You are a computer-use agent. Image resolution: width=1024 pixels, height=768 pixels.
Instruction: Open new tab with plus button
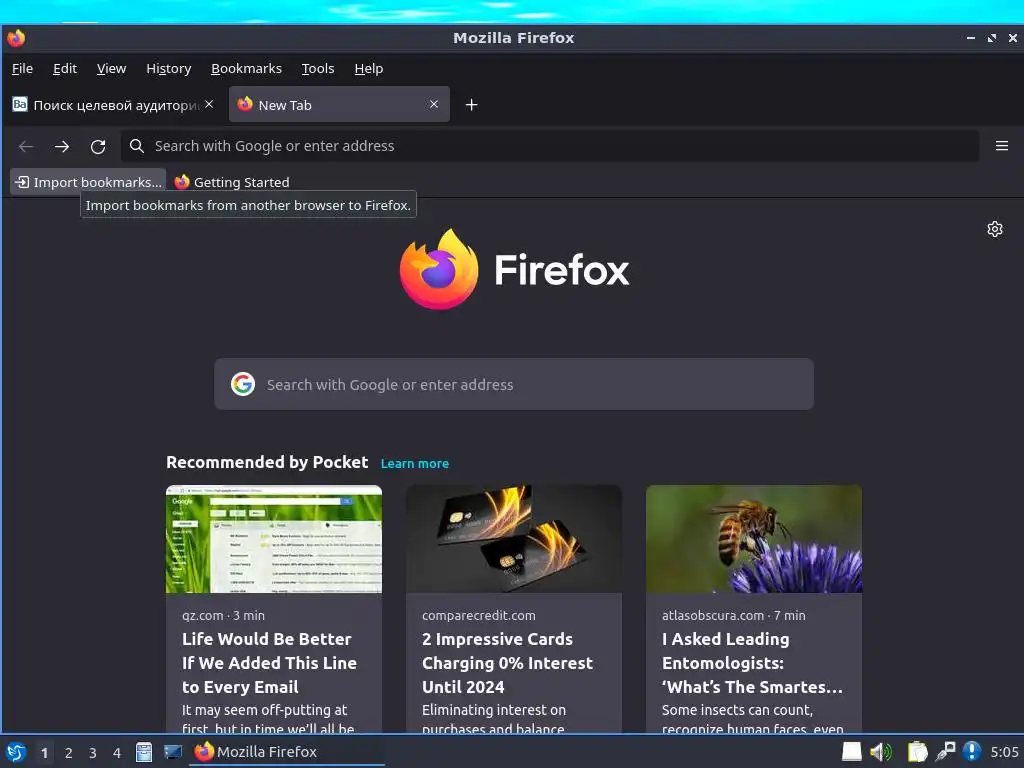472,104
